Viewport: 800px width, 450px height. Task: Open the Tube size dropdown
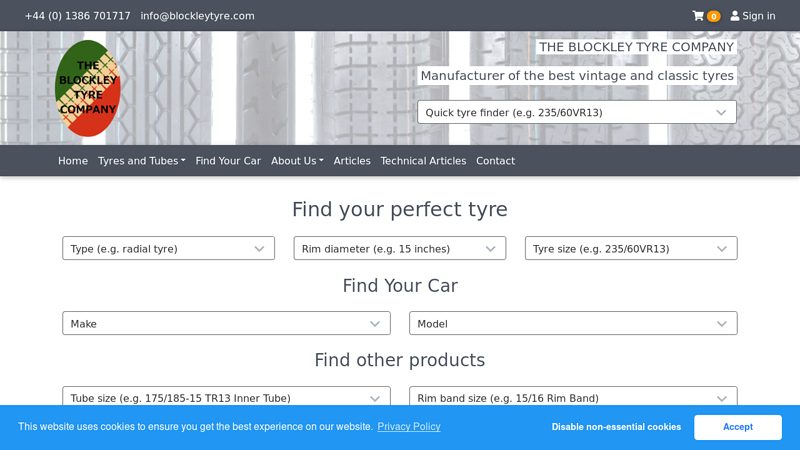coord(226,396)
